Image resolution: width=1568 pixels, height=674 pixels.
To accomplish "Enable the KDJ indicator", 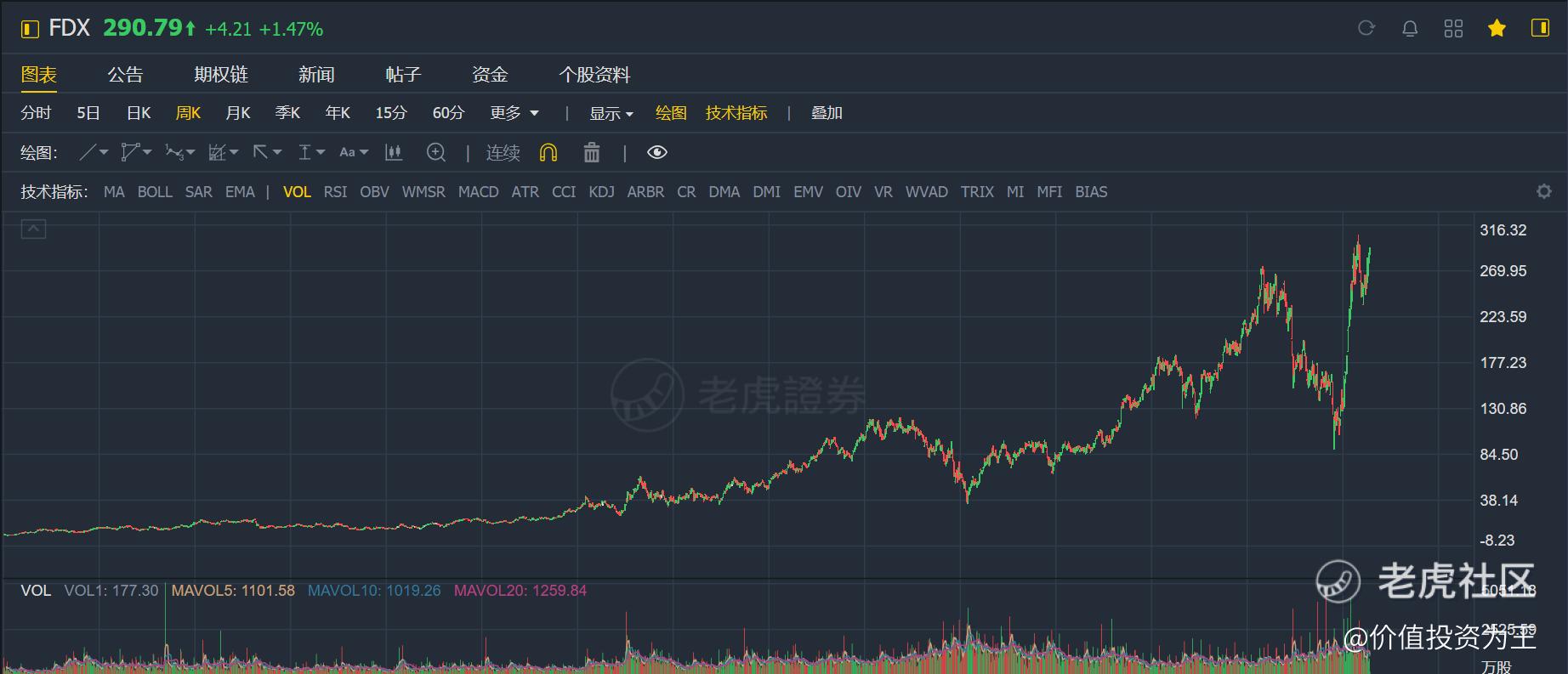I will coord(601,192).
